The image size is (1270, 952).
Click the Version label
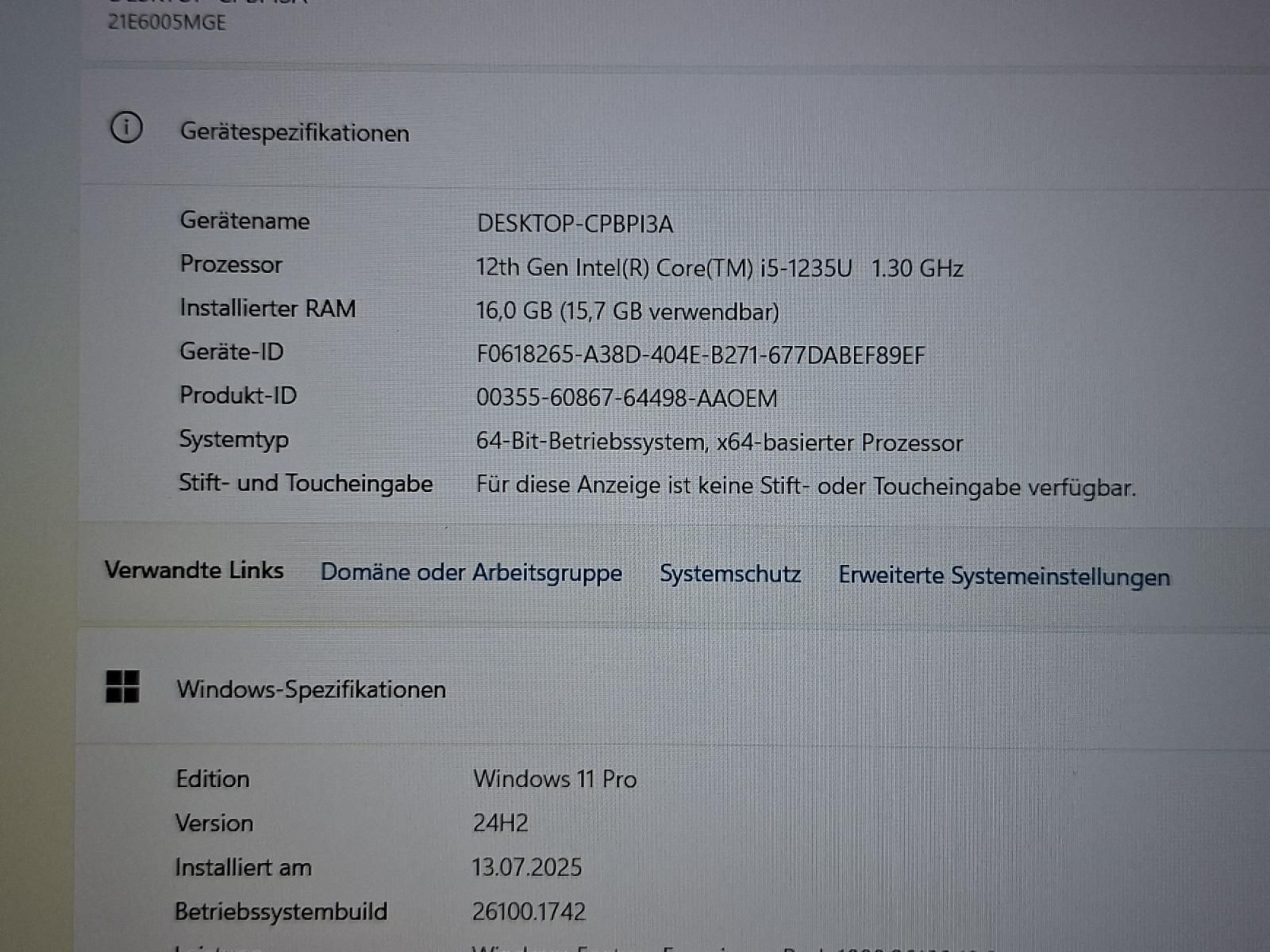point(214,823)
